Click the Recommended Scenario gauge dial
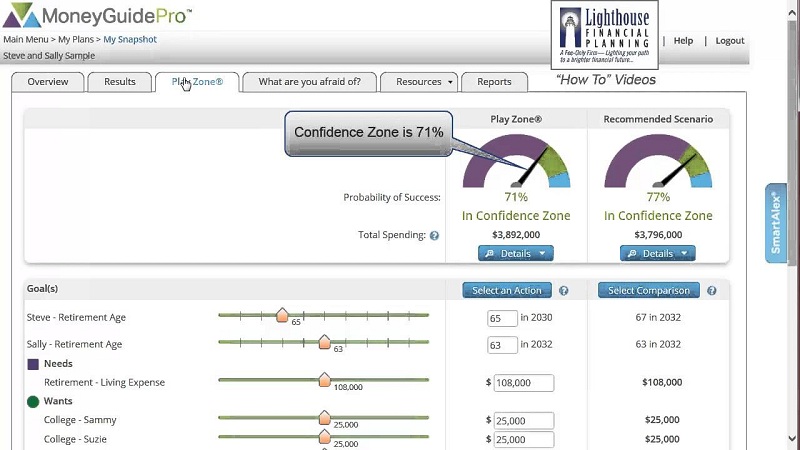 658,161
